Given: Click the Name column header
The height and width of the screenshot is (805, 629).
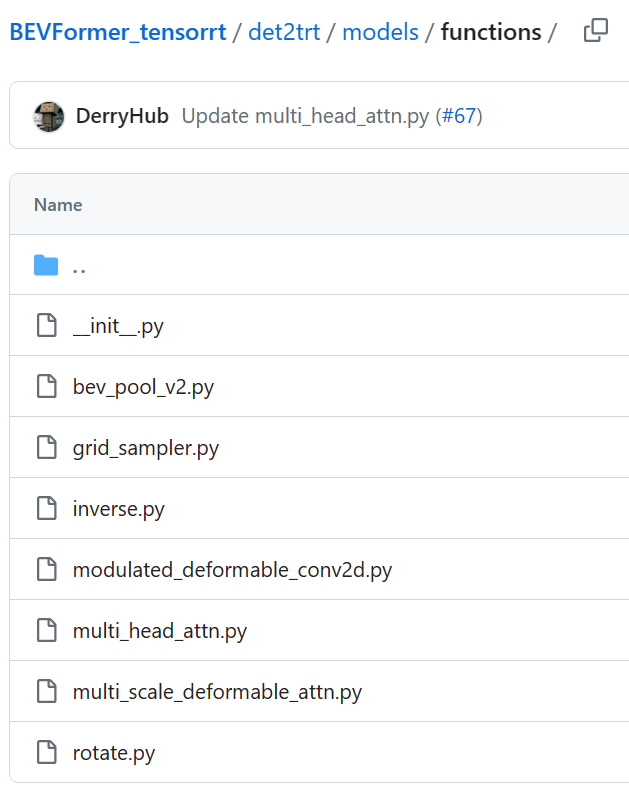Looking at the screenshot, I should click(x=58, y=205).
